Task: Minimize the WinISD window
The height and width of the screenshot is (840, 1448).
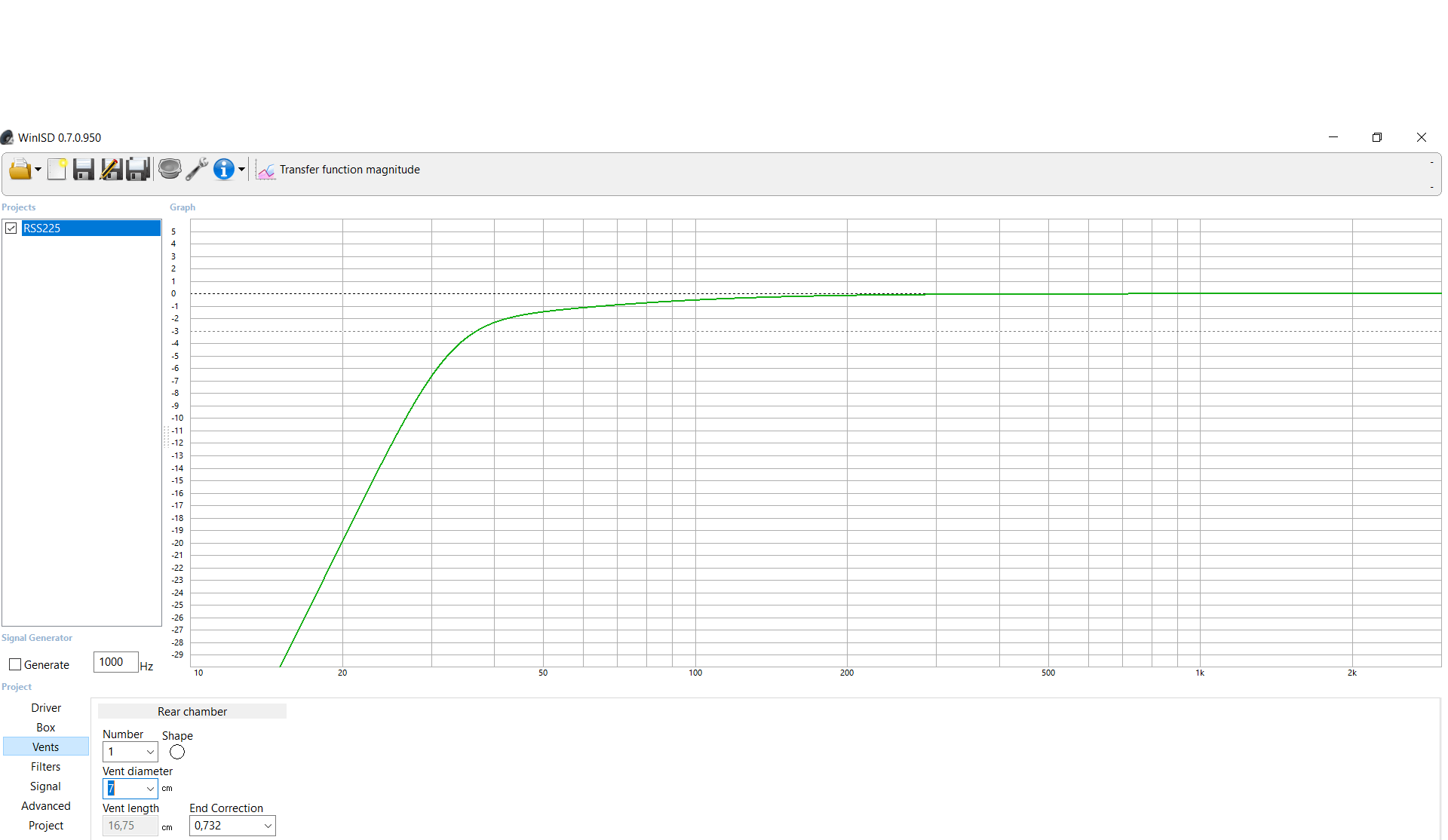Action: 1333,137
